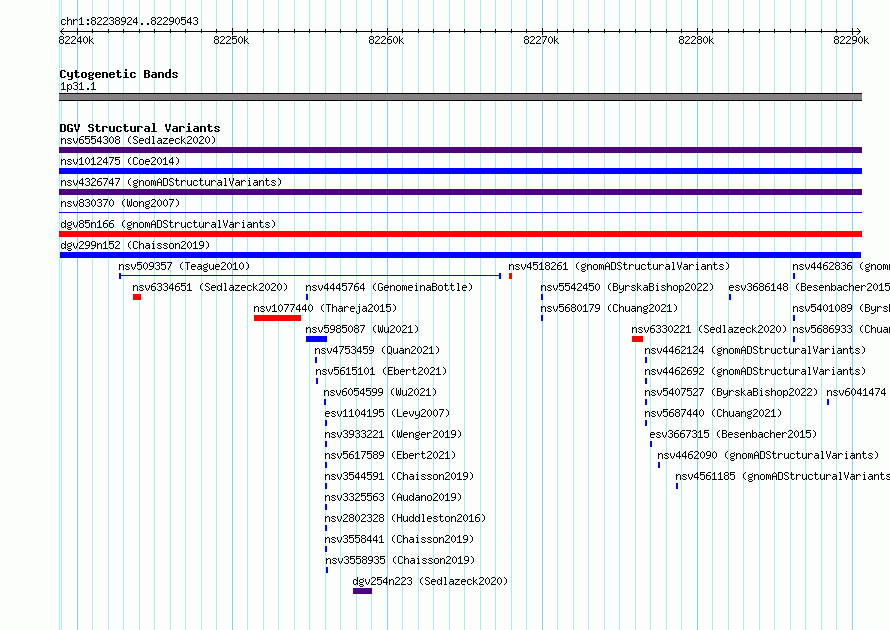Select the red bar under nsv6334651
Image resolution: width=890 pixels, height=630 pixels.
click(x=137, y=297)
